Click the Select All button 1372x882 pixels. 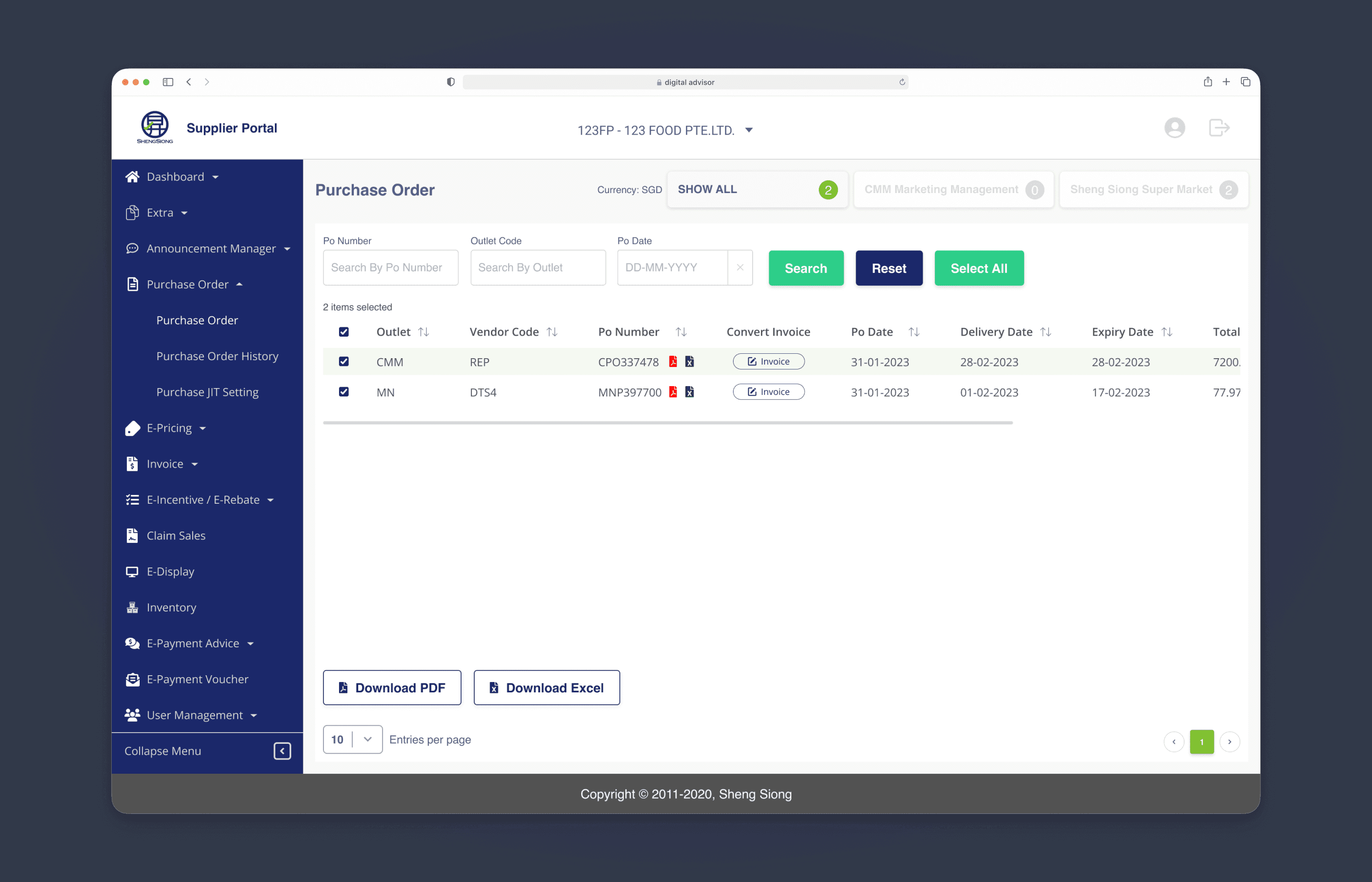point(979,268)
